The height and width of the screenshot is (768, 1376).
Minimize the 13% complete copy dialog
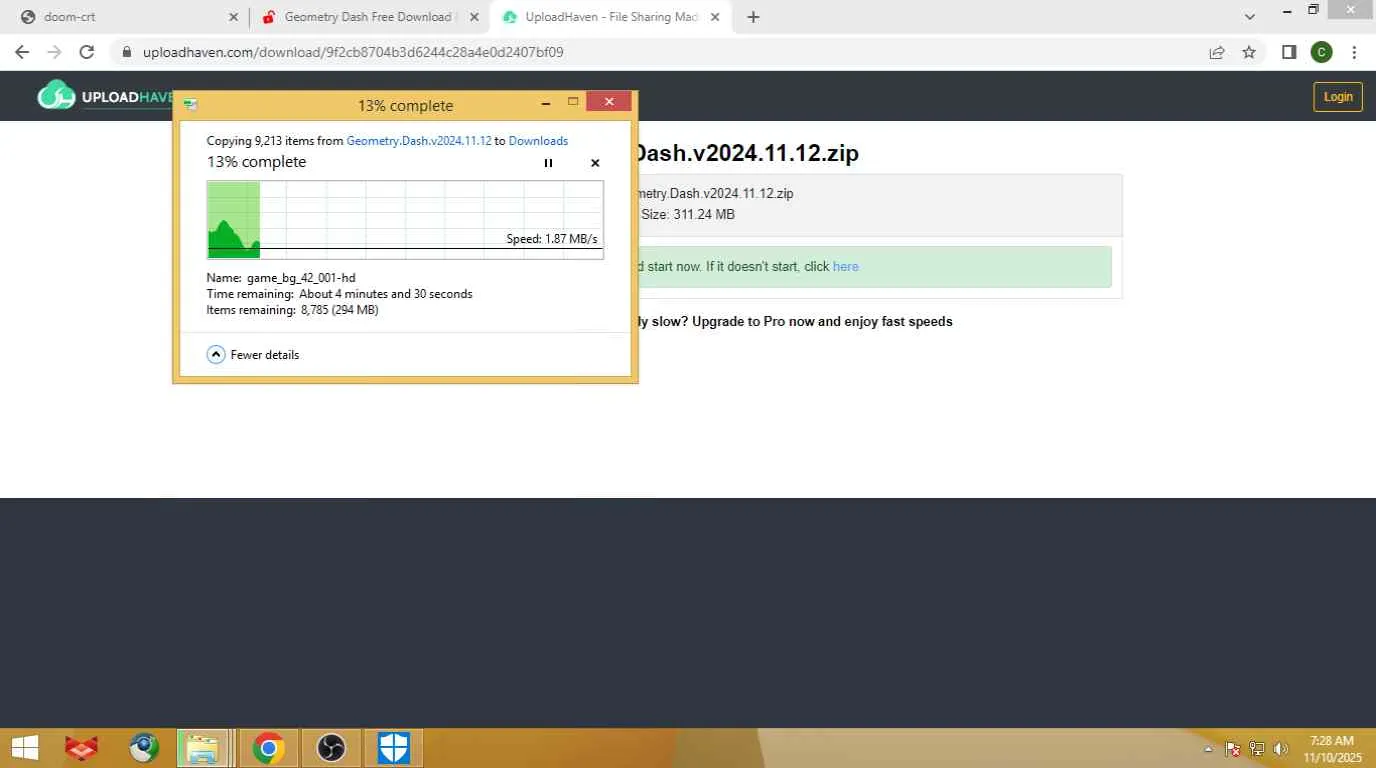[x=546, y=102]
